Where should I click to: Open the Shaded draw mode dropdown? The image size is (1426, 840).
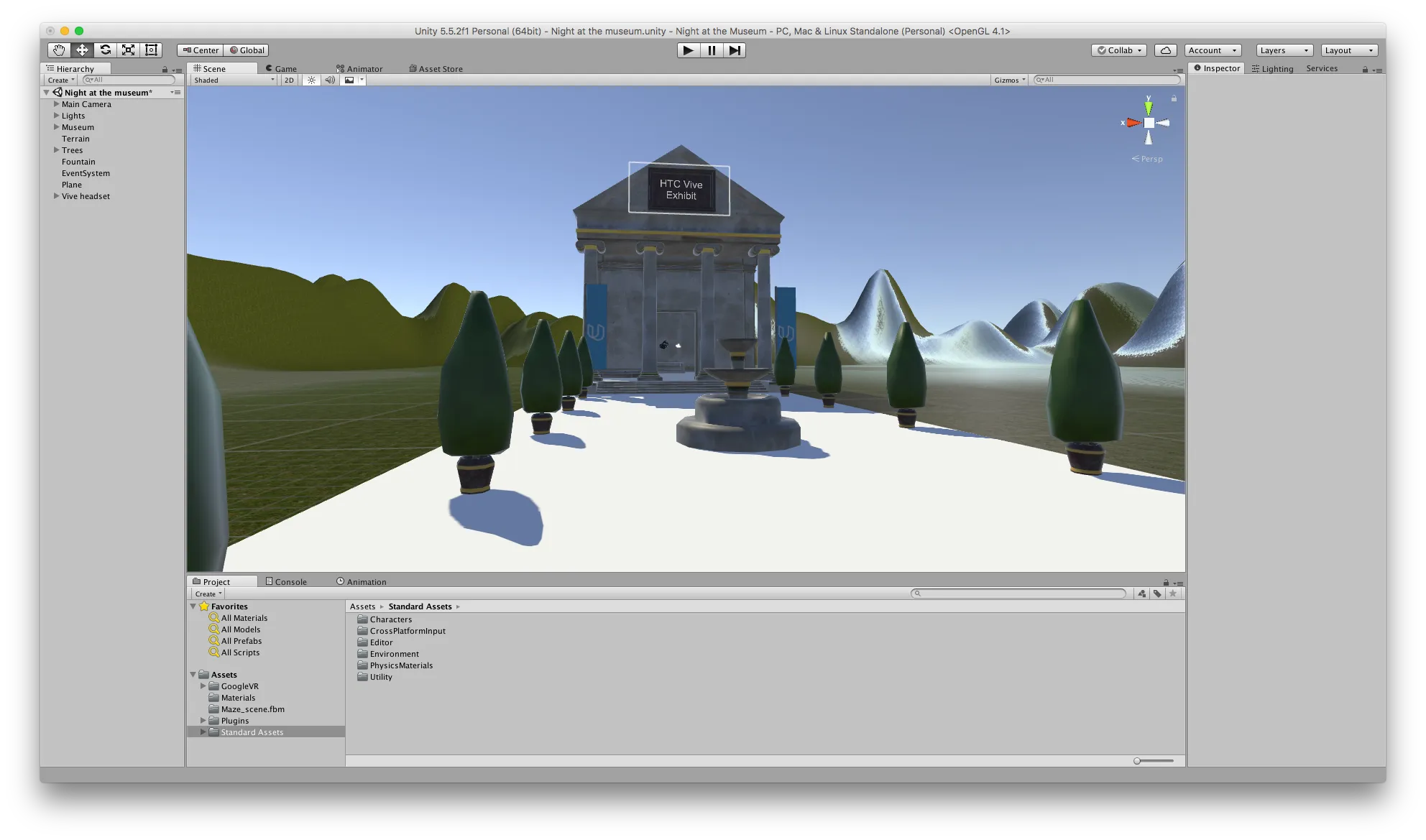234,80
